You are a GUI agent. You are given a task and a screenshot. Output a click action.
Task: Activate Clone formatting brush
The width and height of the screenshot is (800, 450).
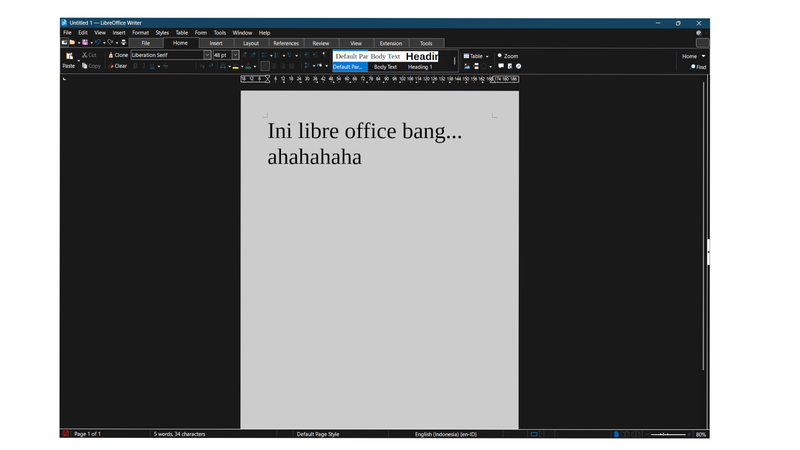tap(118, 55)
